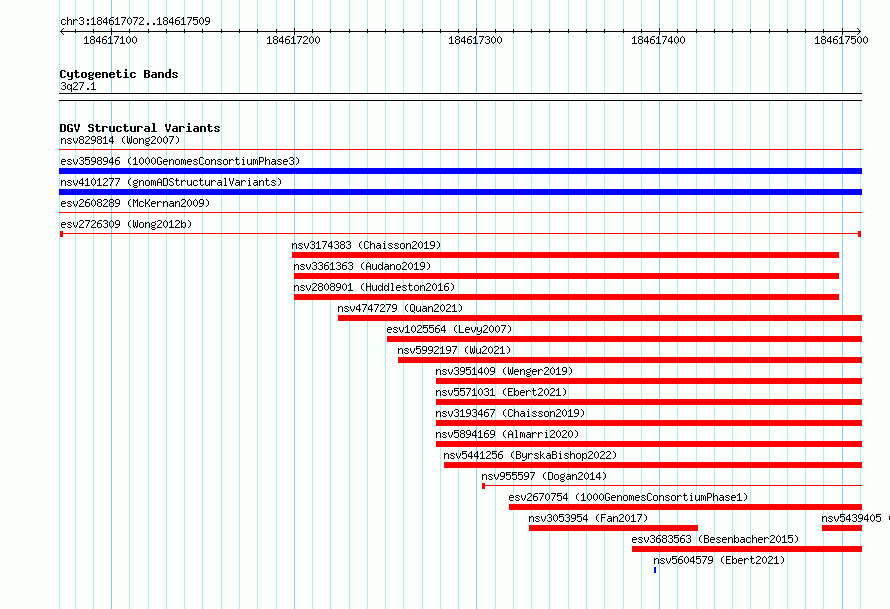Open nsv5894169 (Almarri2020) variant label
The height and width of the screenshot is (609, 890).
pos(507,434)
